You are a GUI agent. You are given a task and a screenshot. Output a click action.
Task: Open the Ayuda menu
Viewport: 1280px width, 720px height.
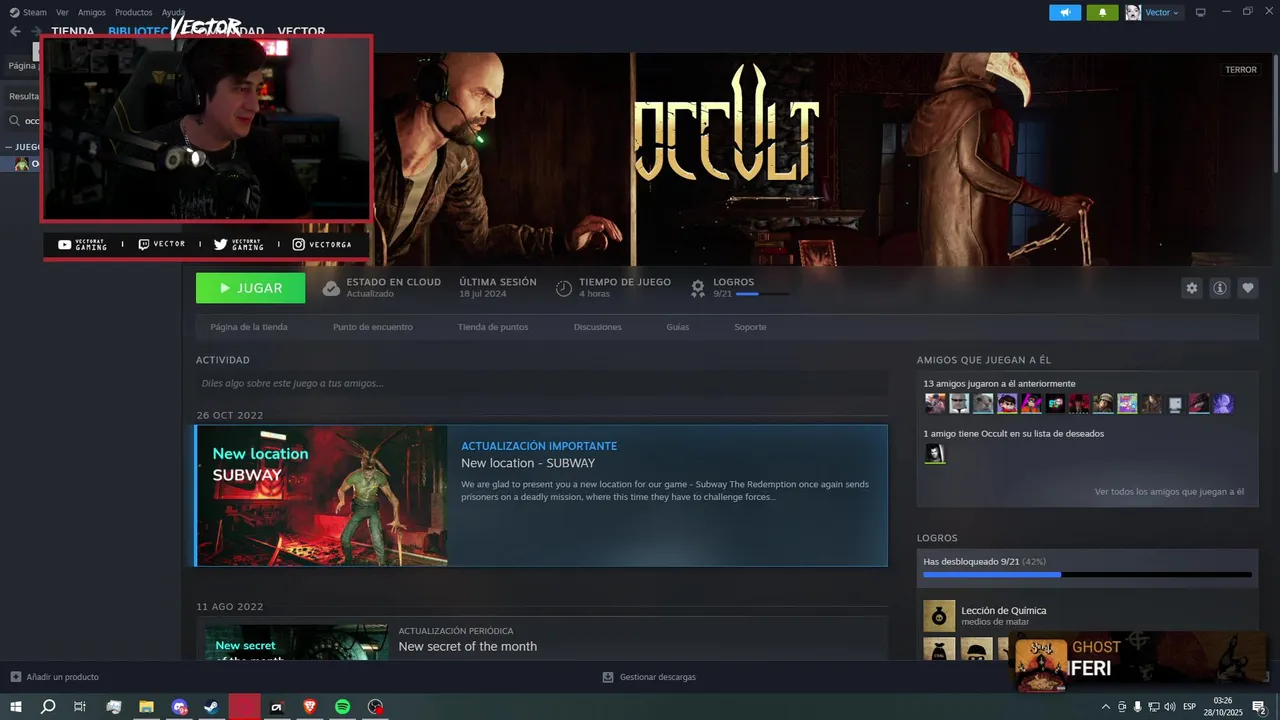click(173, 12)
